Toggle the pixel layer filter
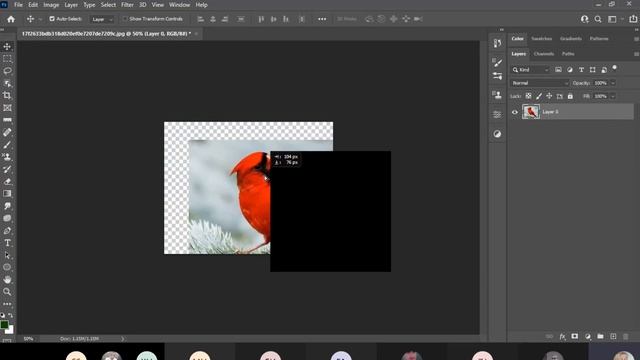 coord(558,70)
